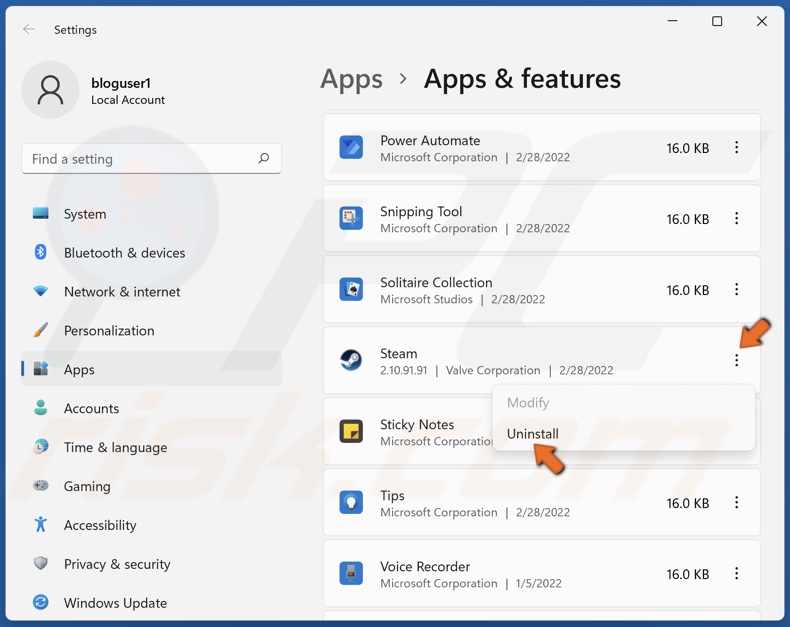Close the Settings window

point(762,21)
